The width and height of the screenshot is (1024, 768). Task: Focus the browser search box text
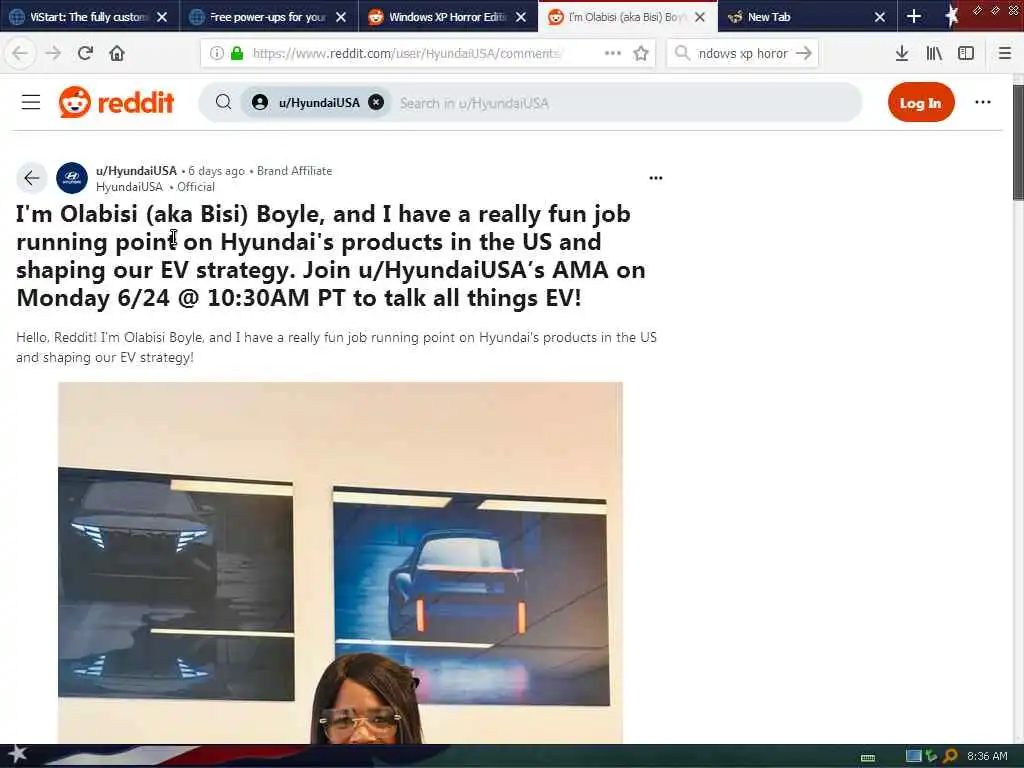(x=743, y=54)
